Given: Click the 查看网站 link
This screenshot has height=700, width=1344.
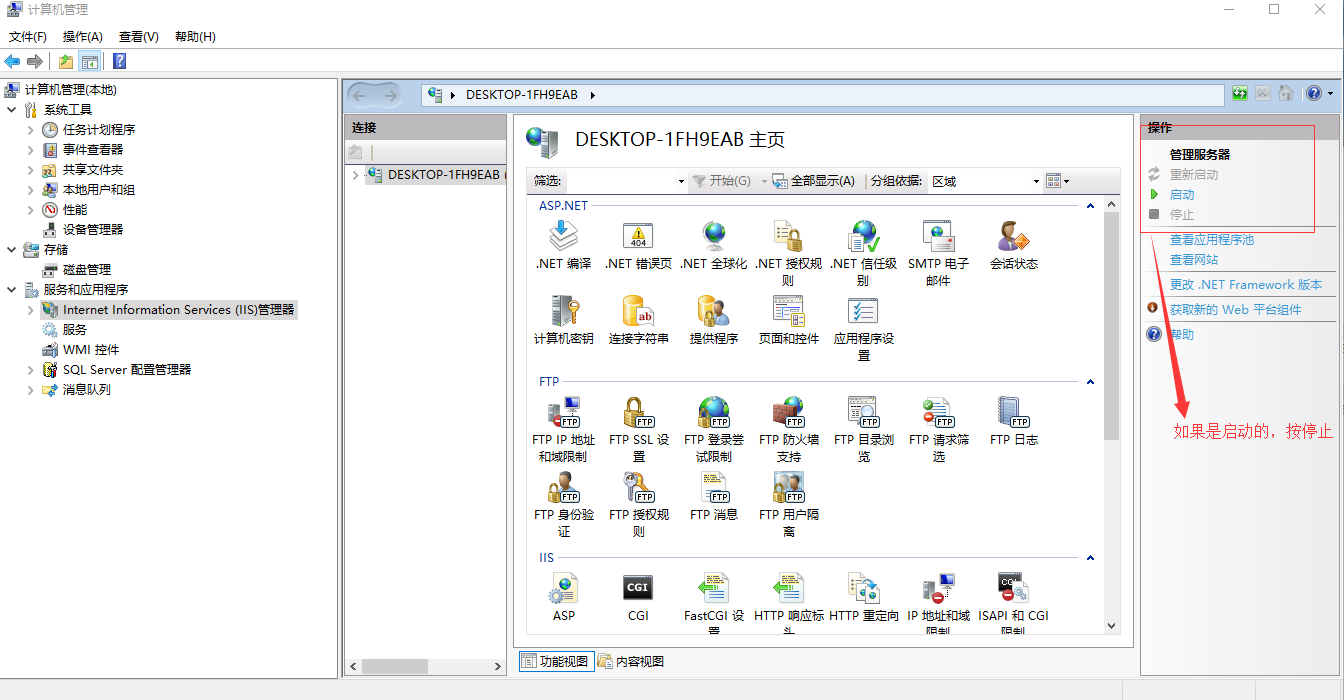Looking at the screenshot, I should (x=1194, y=260).
